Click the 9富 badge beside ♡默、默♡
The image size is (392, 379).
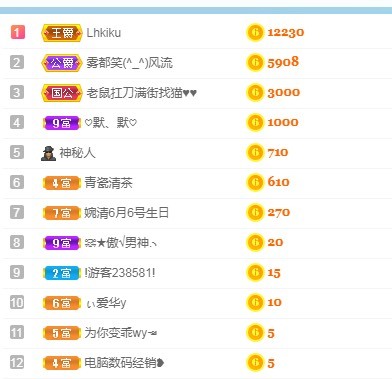click(62, 123)
